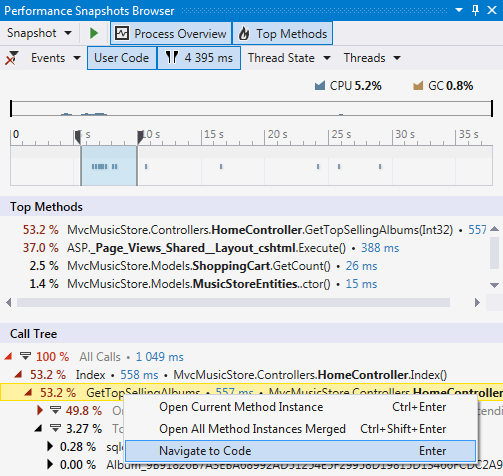Click the event tick near 15 s in timeline
Image resolution: width=503 pixels, height=476 pixels.
coord(221,166)
